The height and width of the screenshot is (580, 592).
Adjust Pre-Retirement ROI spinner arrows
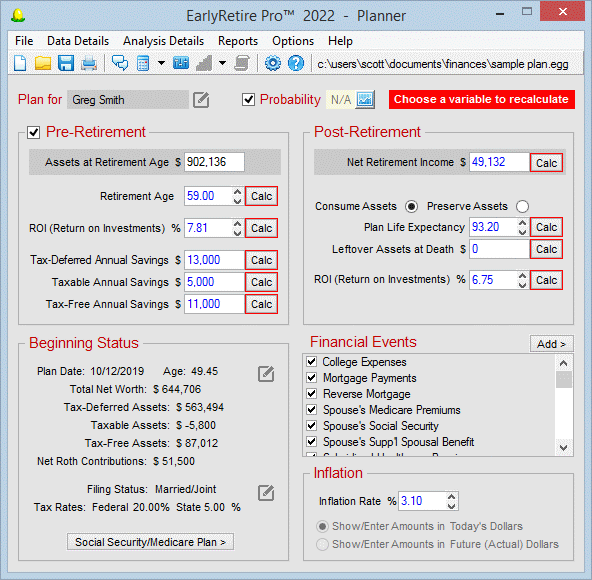[237, 228]
